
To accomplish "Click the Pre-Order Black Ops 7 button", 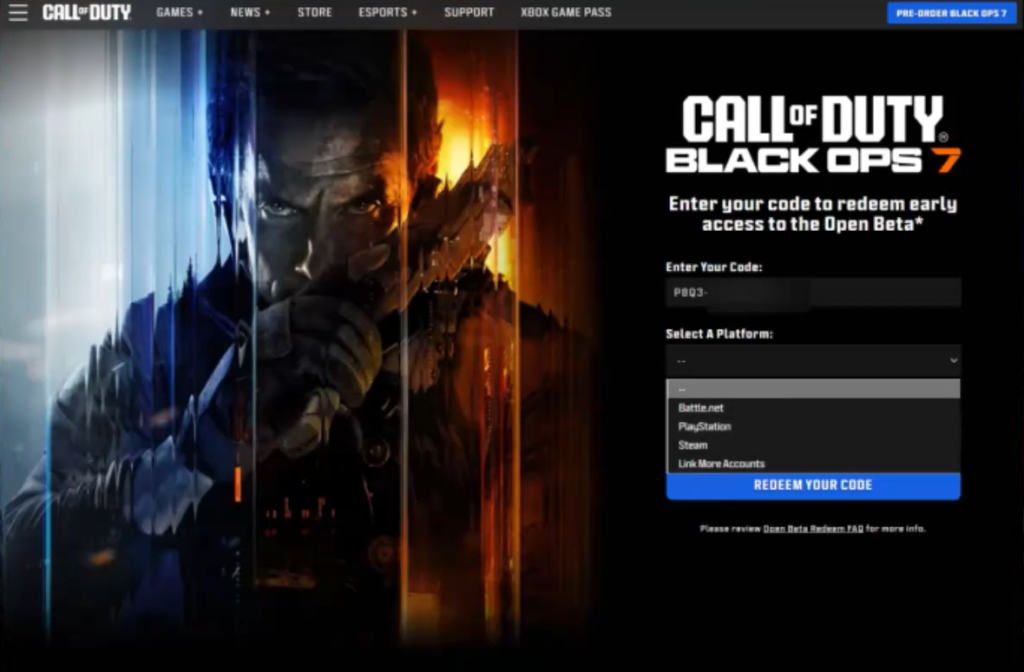I will (951, 13).
